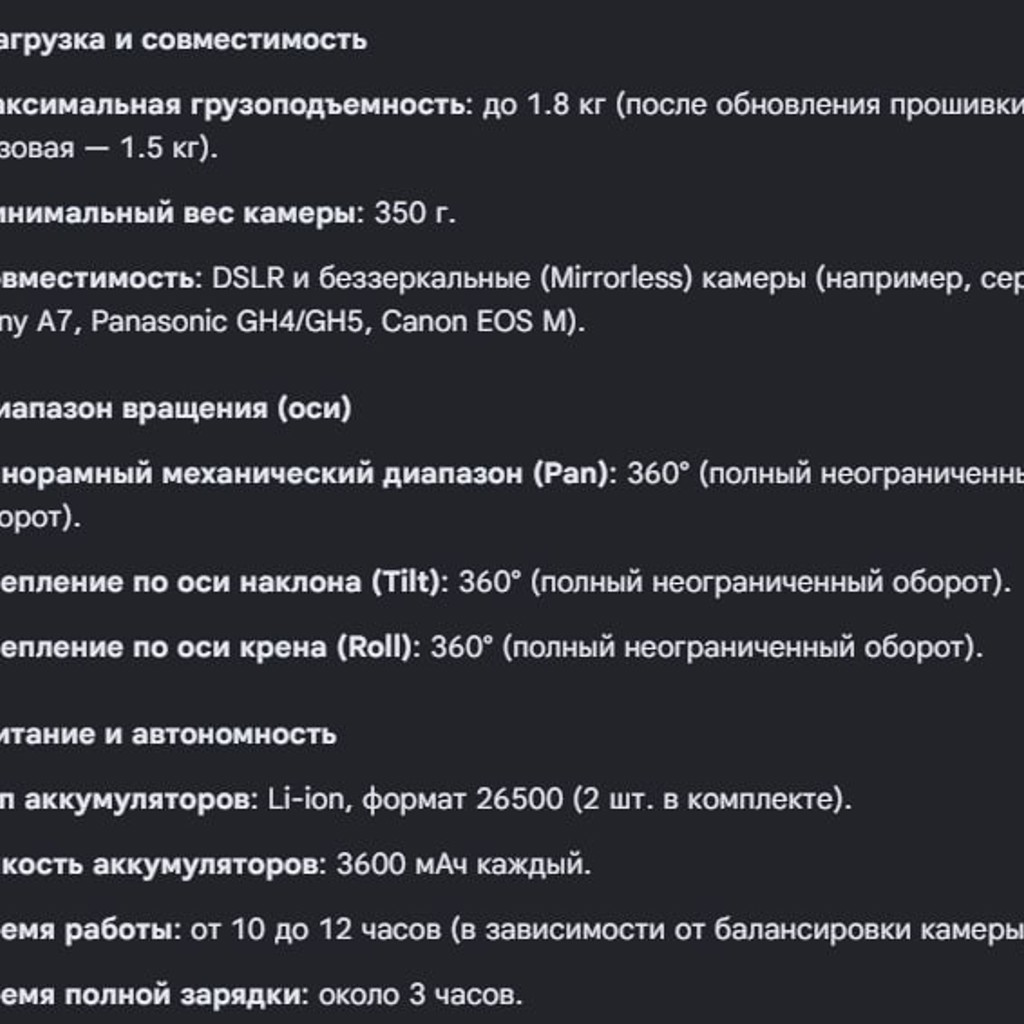Click the Li-ion формат 26500 text

415,799
